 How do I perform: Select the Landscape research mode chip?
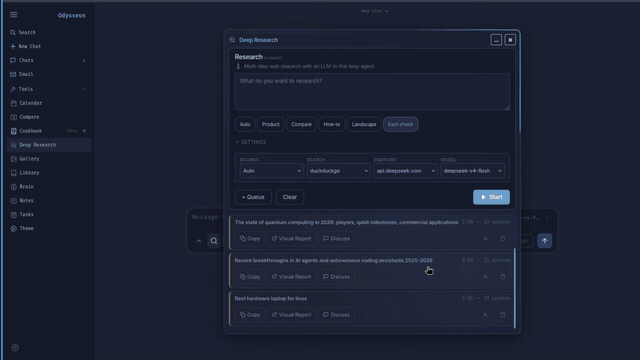pos(364,124)
